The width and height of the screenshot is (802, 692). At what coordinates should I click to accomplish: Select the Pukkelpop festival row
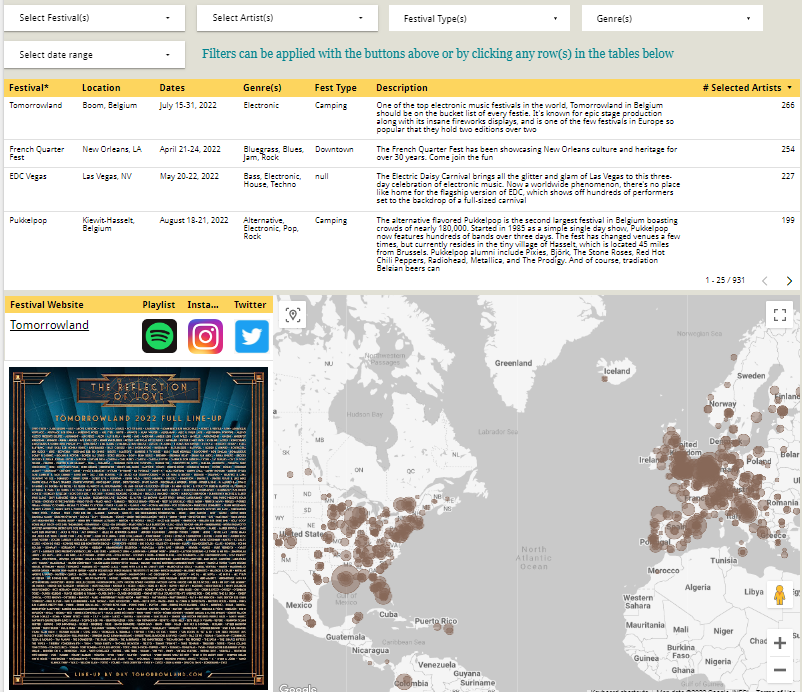401,244
